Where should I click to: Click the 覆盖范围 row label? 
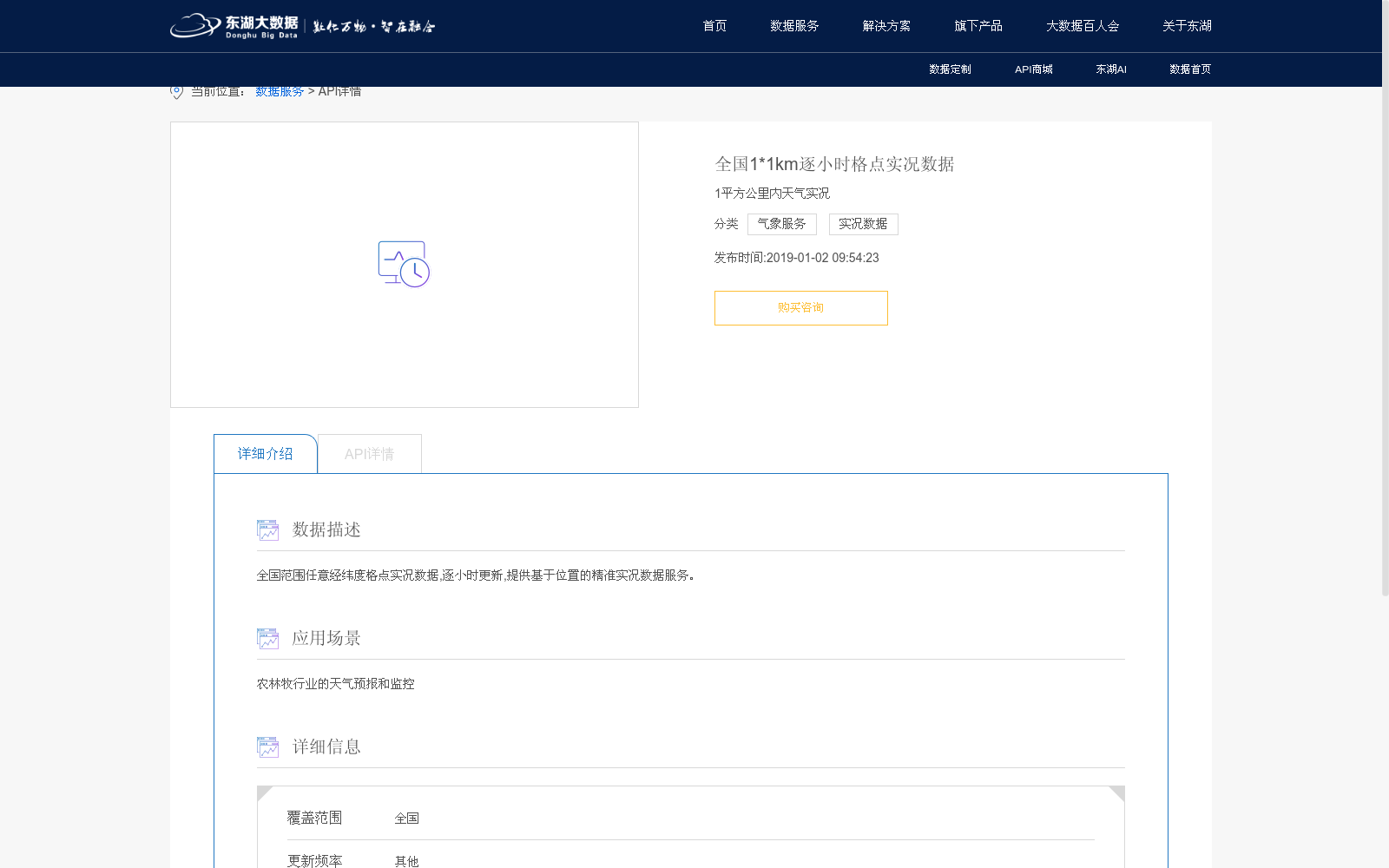click(x=314, y=818)
